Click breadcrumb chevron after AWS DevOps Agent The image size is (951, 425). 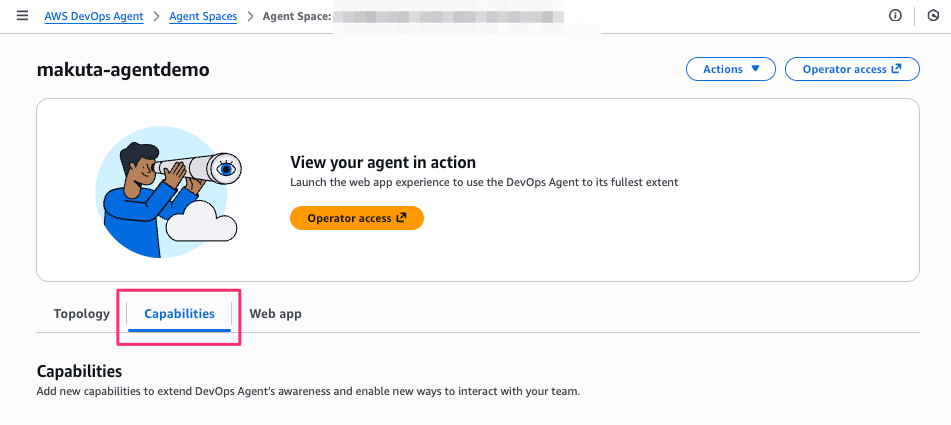point(156,17)
